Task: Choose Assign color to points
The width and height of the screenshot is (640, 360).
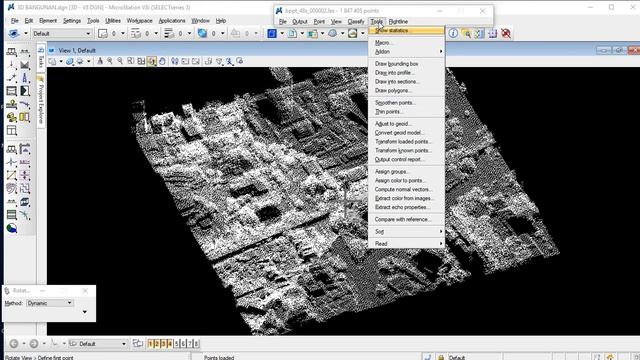Action: [x=406, y=181]
